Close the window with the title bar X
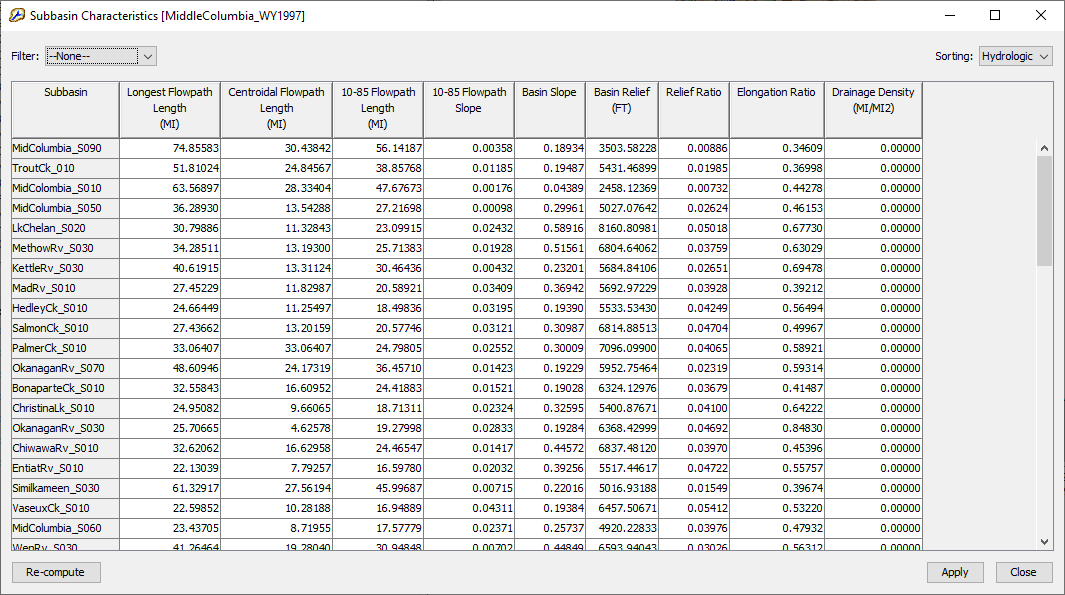 (1041, 15)
